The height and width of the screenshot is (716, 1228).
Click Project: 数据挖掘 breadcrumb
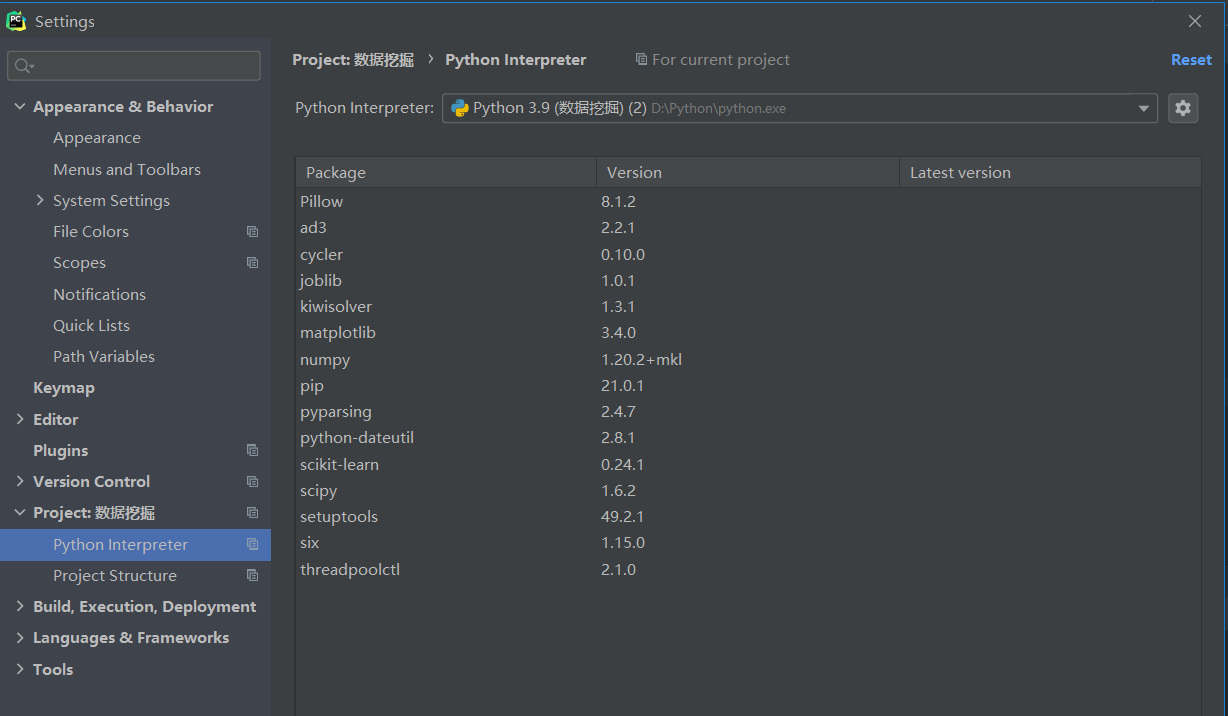click(353, 60)
